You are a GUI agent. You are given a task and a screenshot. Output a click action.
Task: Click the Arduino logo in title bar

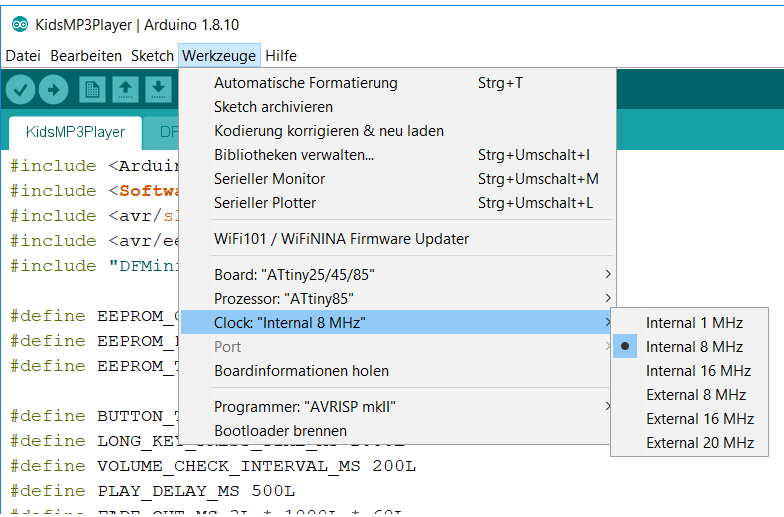(18, 24)
